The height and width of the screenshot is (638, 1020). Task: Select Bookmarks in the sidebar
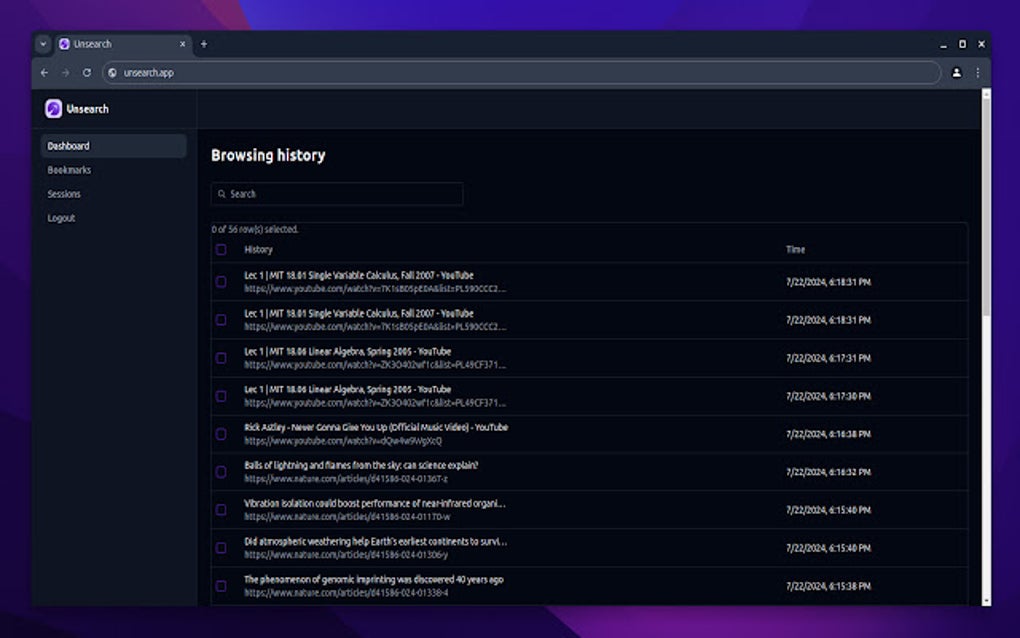tap(67, 170)
